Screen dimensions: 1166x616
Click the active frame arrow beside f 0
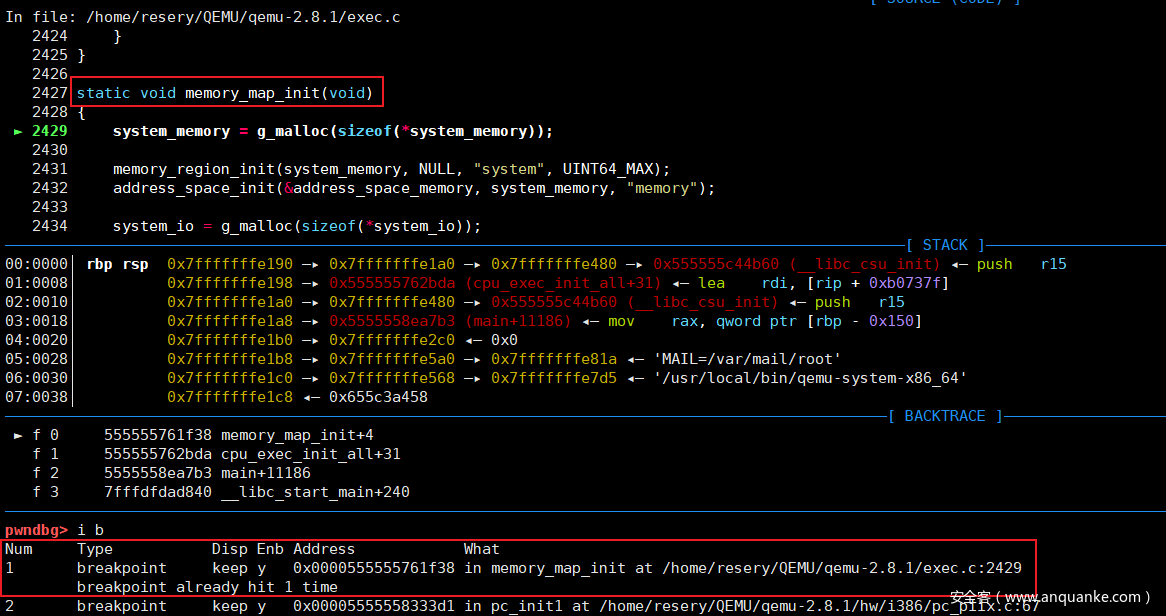click(18, 435)
